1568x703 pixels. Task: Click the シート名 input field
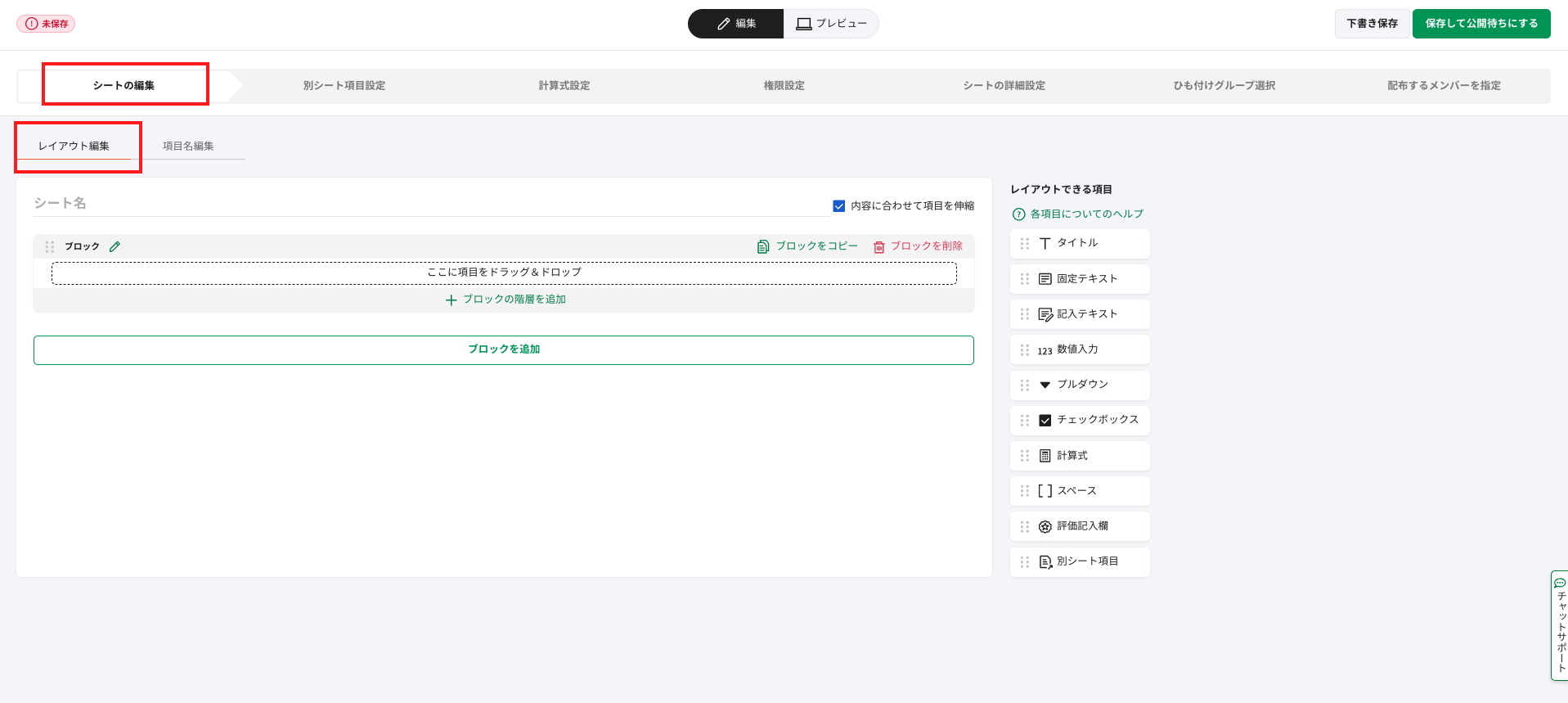[x=429, y=203]
